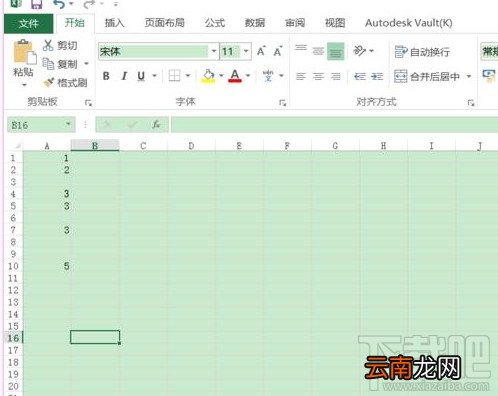Center text horizontally
Viewport: 498px width, 396px height.
click(318, 76)
